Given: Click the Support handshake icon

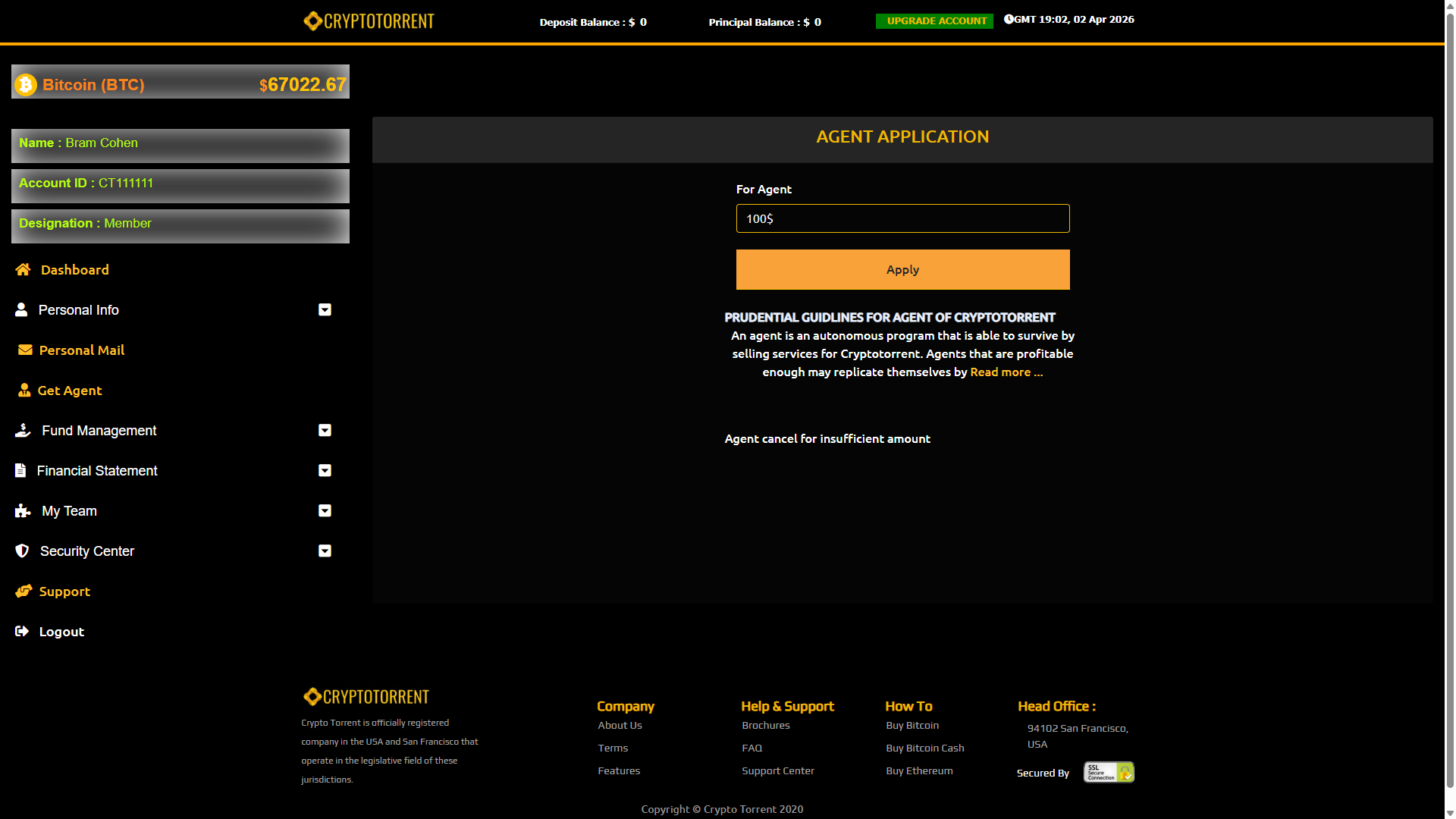Looking at the screenshot, I should click(x=24, y=591).
